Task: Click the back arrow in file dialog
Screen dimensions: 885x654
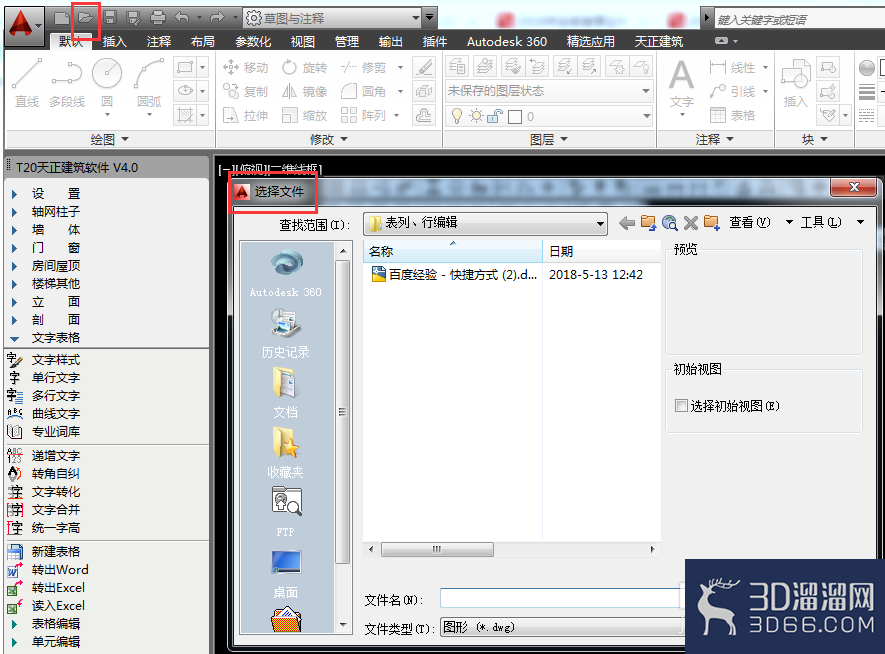Action: [626, 223]
